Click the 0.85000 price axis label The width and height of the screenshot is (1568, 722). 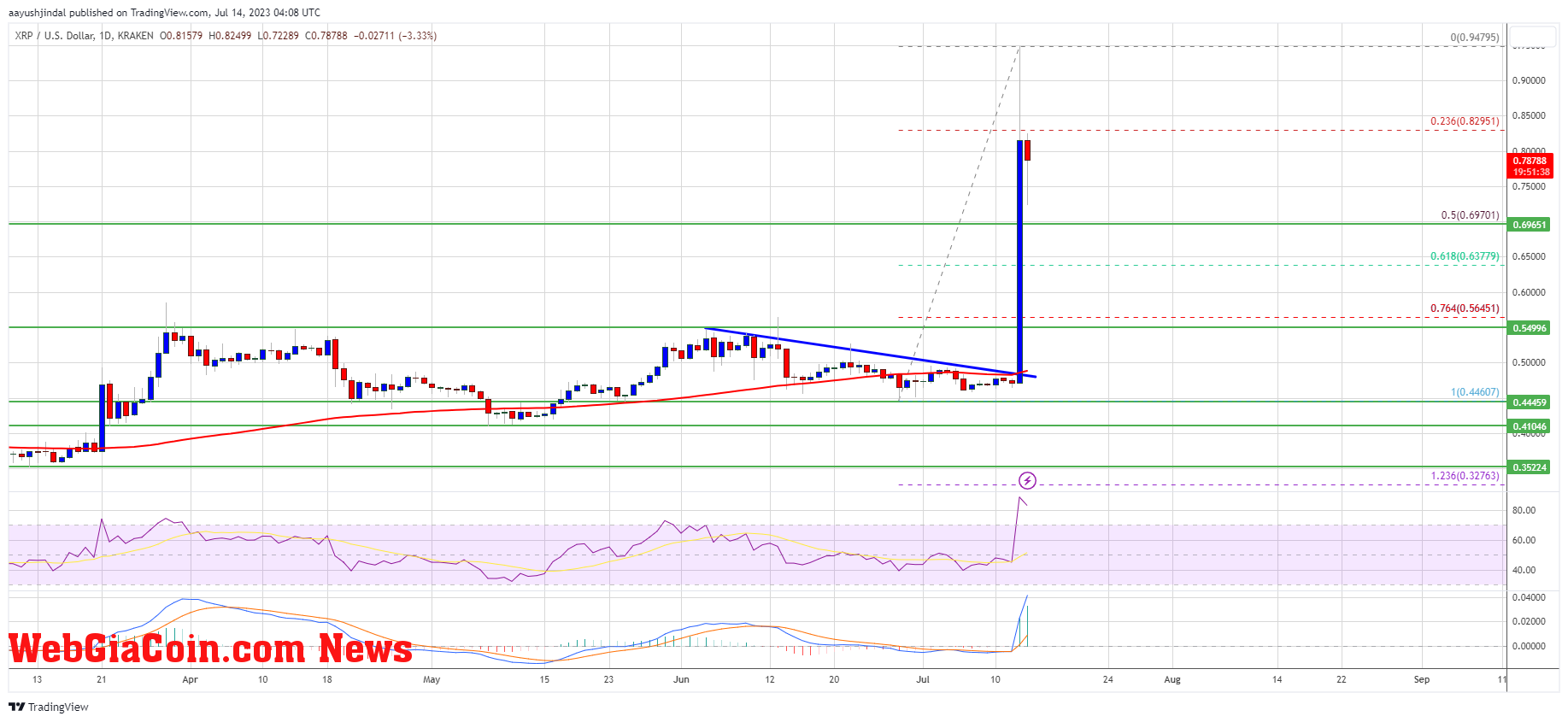1529,116
